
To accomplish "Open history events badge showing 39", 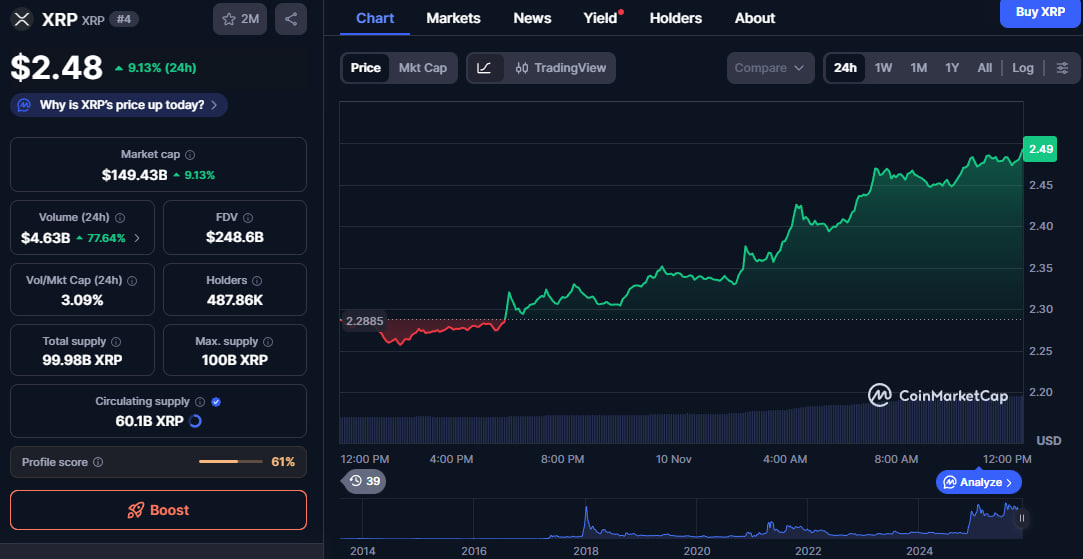I will [x=364, y=481].
